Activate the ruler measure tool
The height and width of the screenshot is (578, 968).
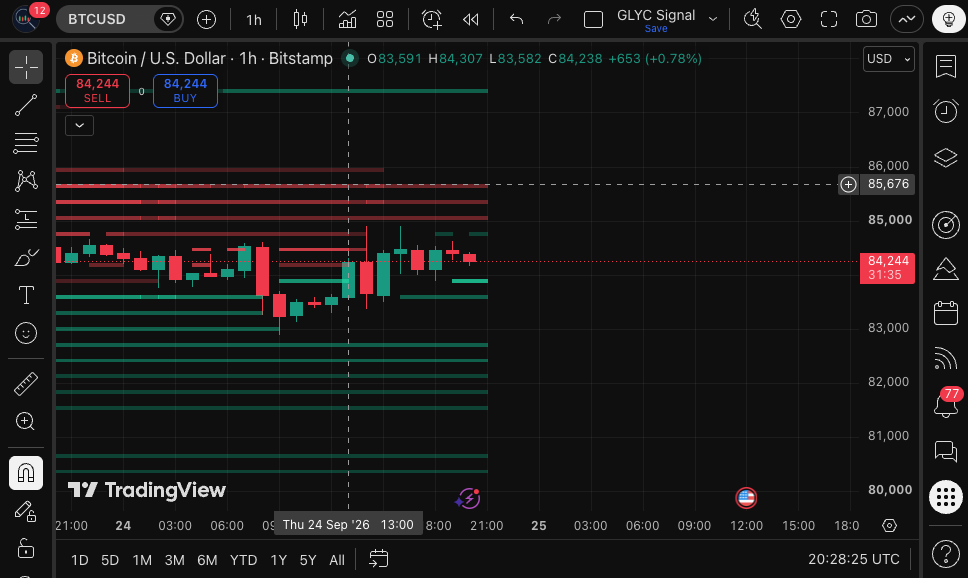26,383
